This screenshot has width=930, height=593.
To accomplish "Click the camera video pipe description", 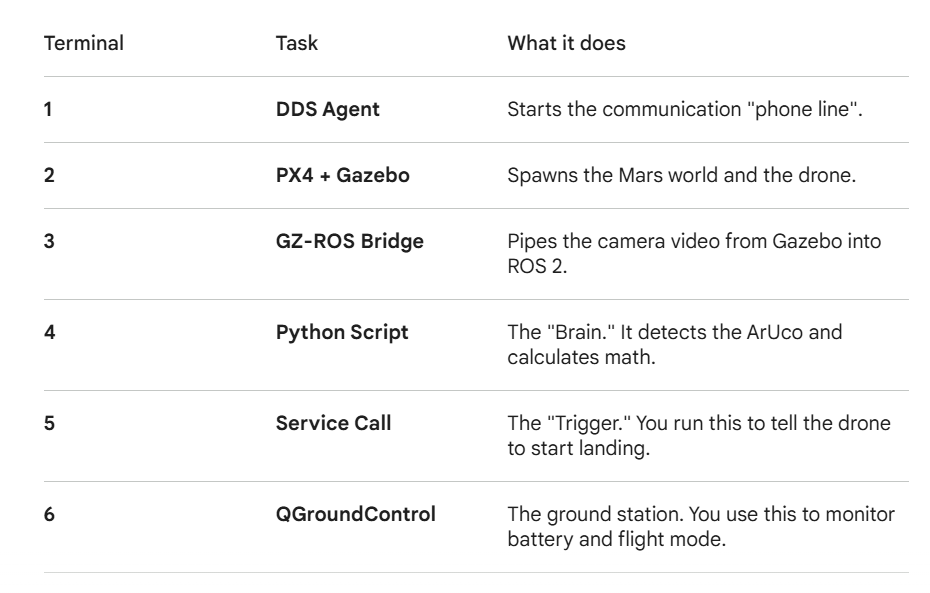I will click(695, 254).
